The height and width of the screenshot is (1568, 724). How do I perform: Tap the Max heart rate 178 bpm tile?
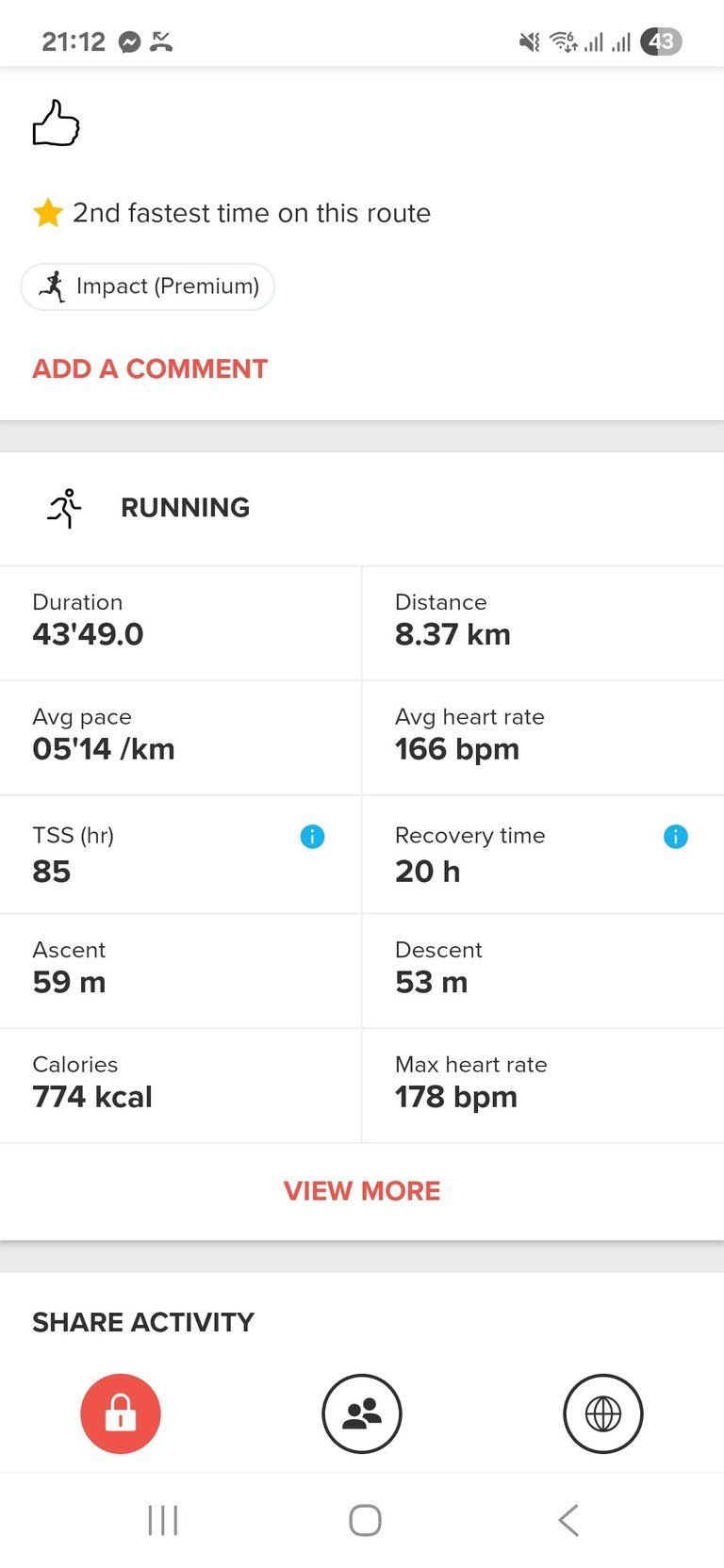click(x=543, y=1086)
